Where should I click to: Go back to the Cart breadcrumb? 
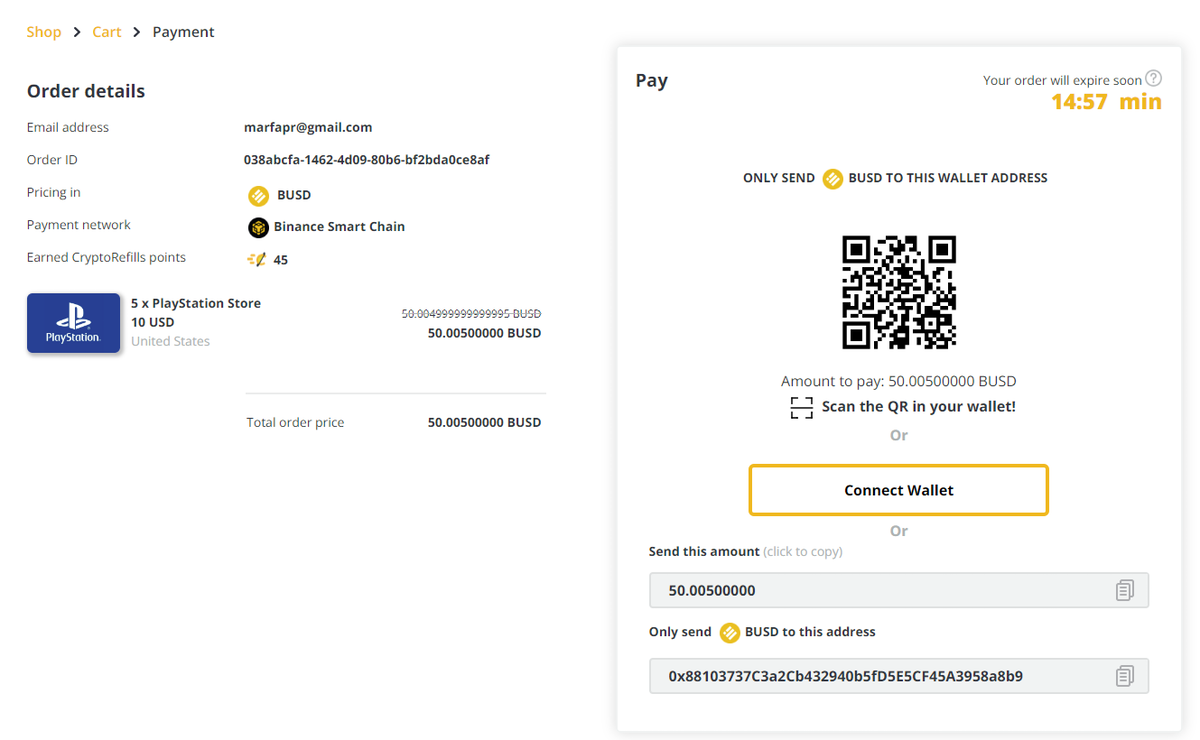click(107, 32)
